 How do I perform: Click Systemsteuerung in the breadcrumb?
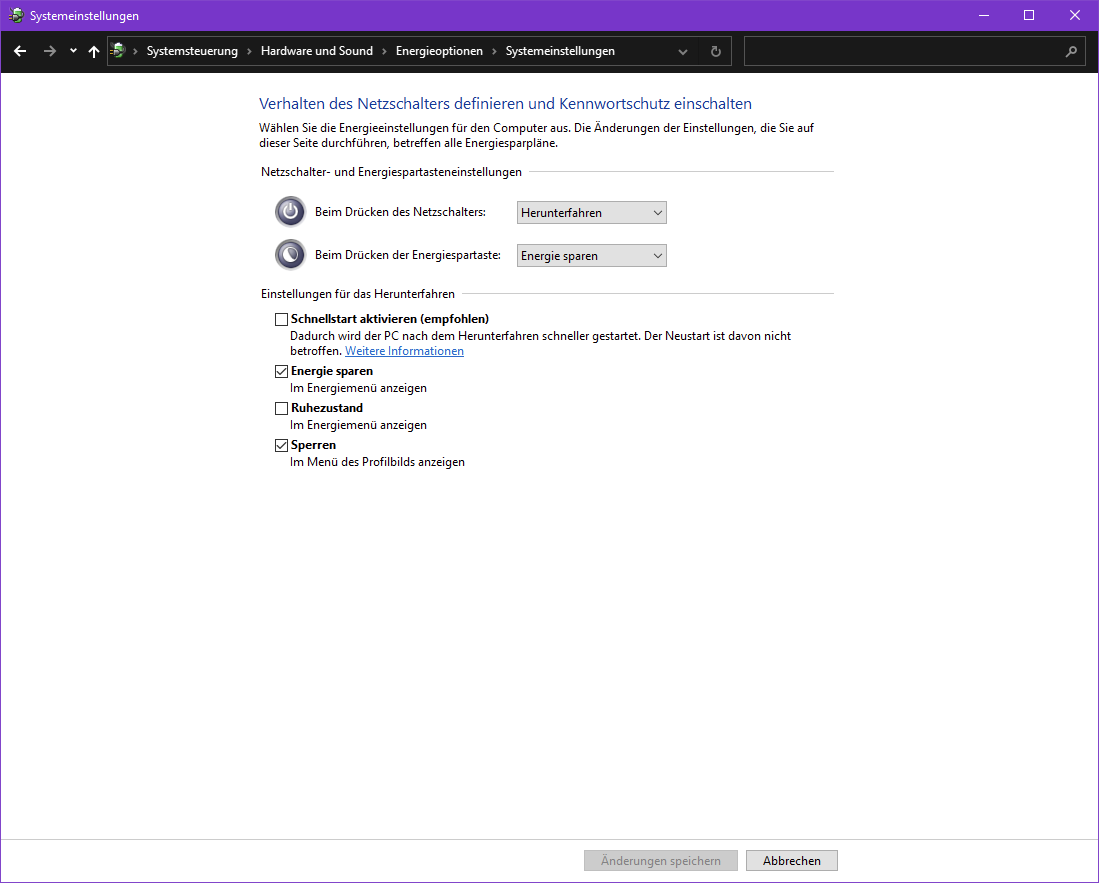pos(192,51)
